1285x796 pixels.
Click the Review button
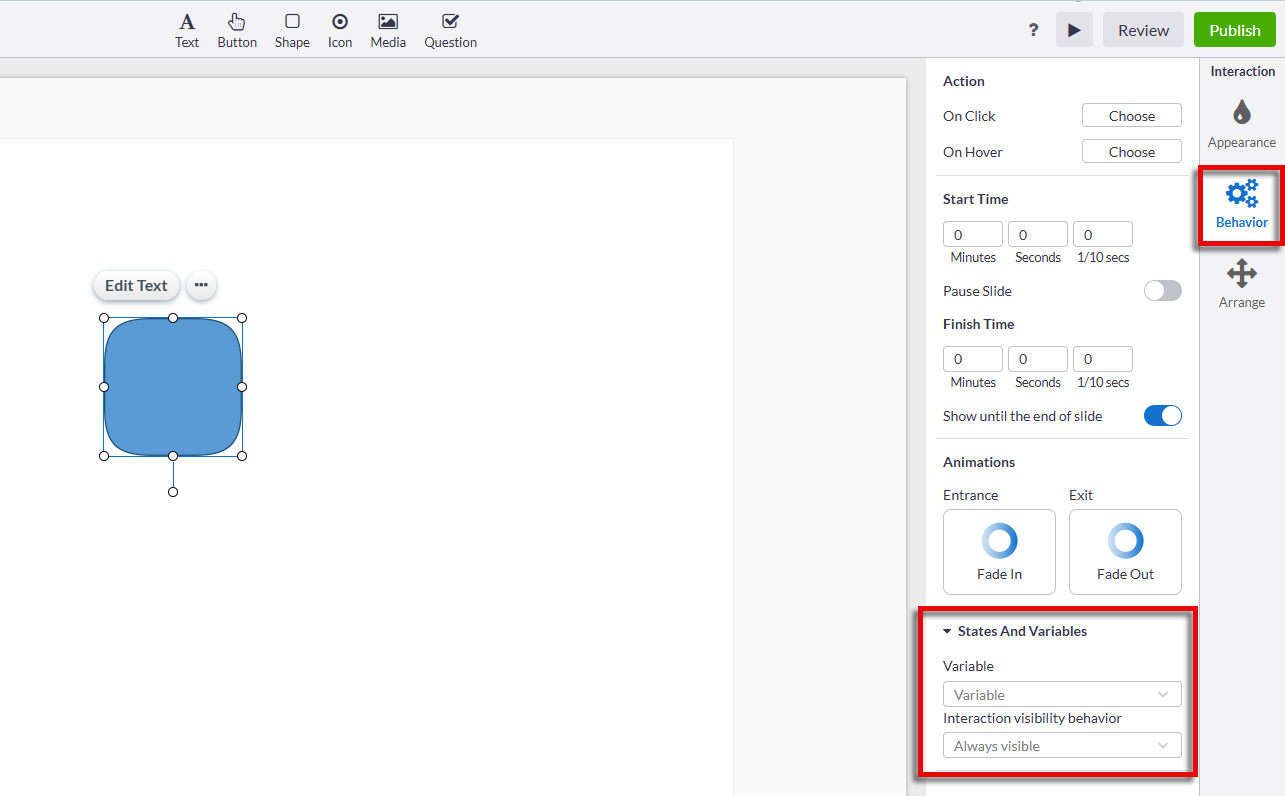[x=1143, y=30]
